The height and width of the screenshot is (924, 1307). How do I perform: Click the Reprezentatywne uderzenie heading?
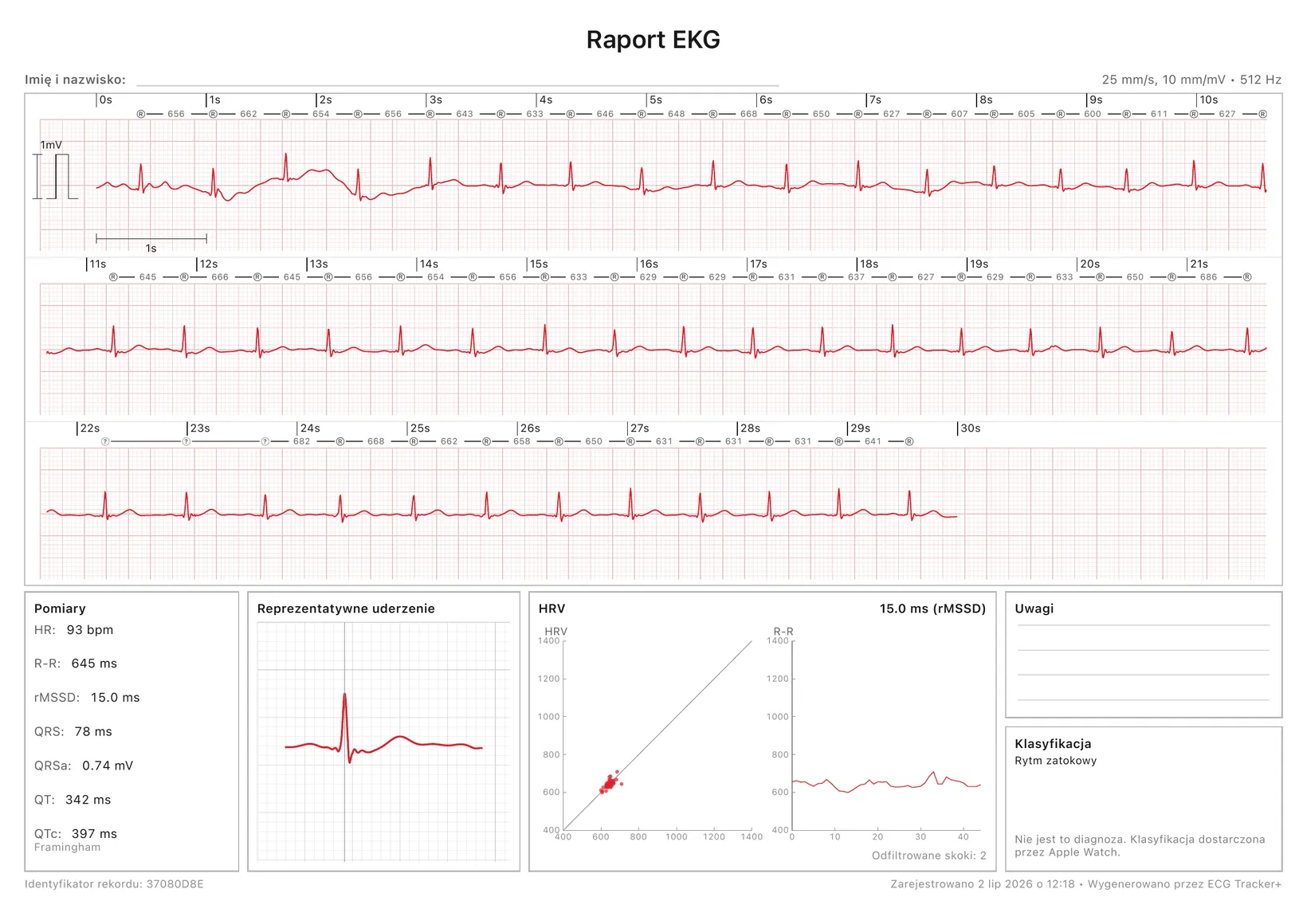346,609
